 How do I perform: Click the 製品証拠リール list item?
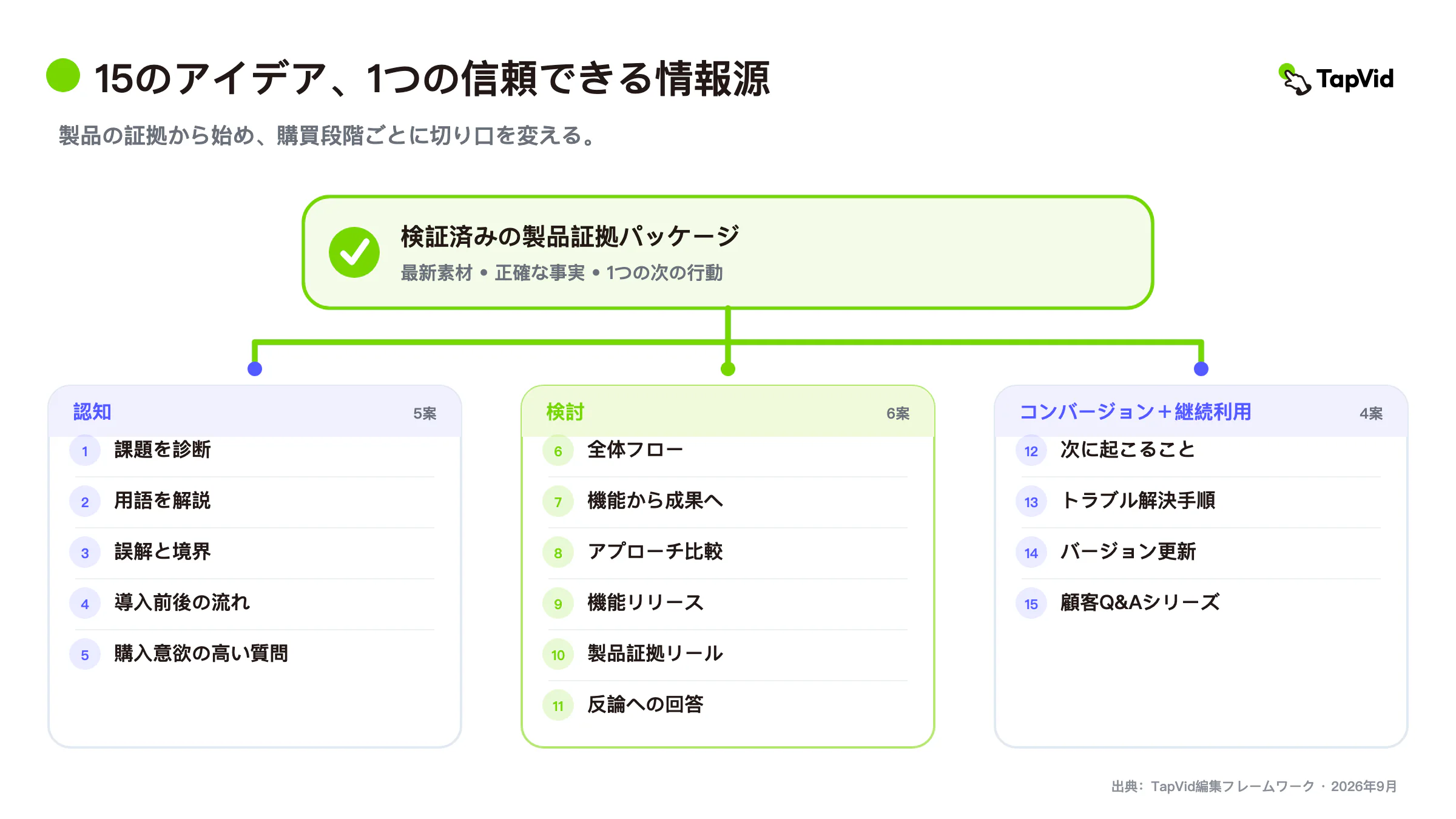coord(655,653)
